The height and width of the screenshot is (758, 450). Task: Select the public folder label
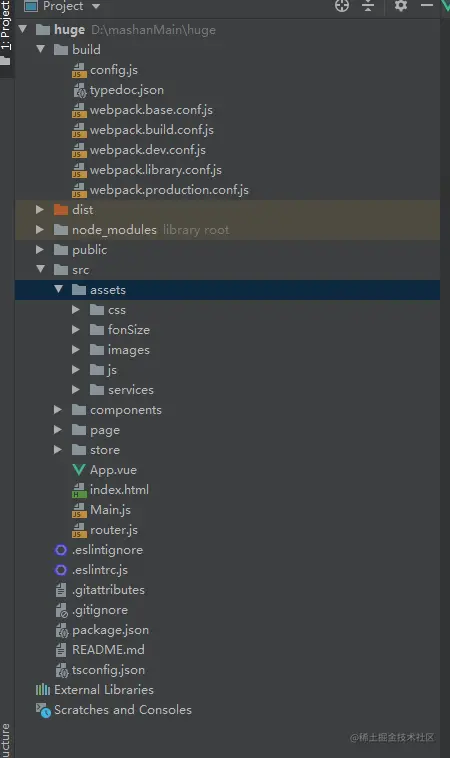(89, 250)
